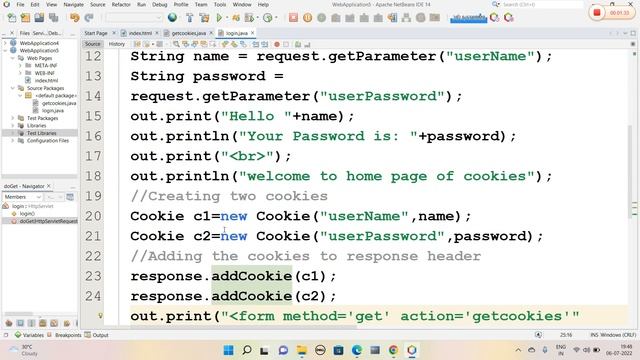Open the project configuration combo box in toolbar
The image size is (640, 360).
tap(134, 18)
